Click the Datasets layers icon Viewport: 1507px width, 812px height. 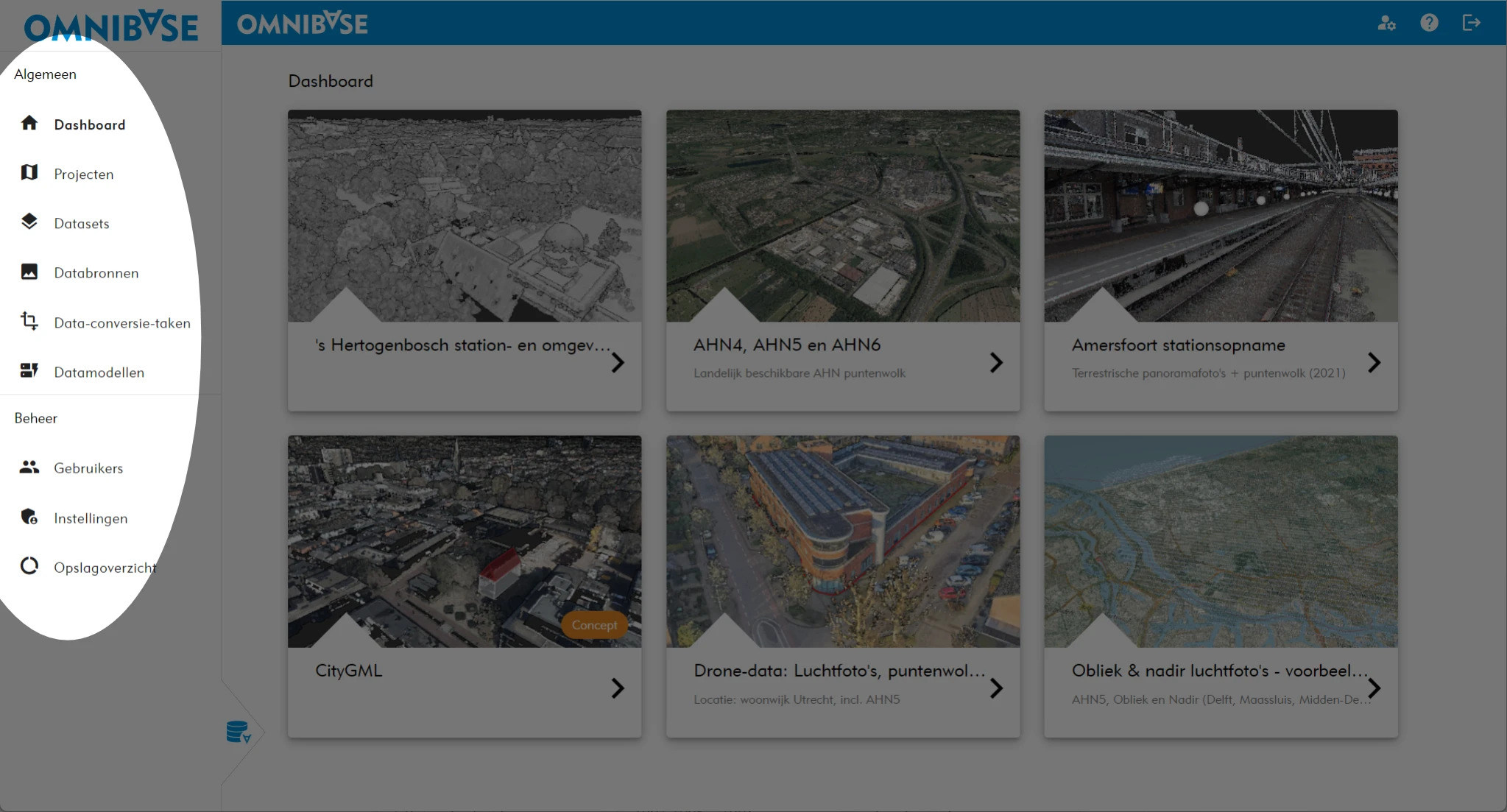[x=29, y=222]
